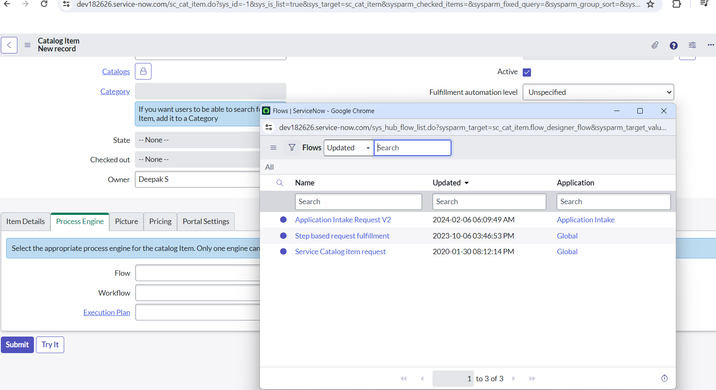The image size is (716, 390).
Task: Sort by the Name column header
Action: 305,183
